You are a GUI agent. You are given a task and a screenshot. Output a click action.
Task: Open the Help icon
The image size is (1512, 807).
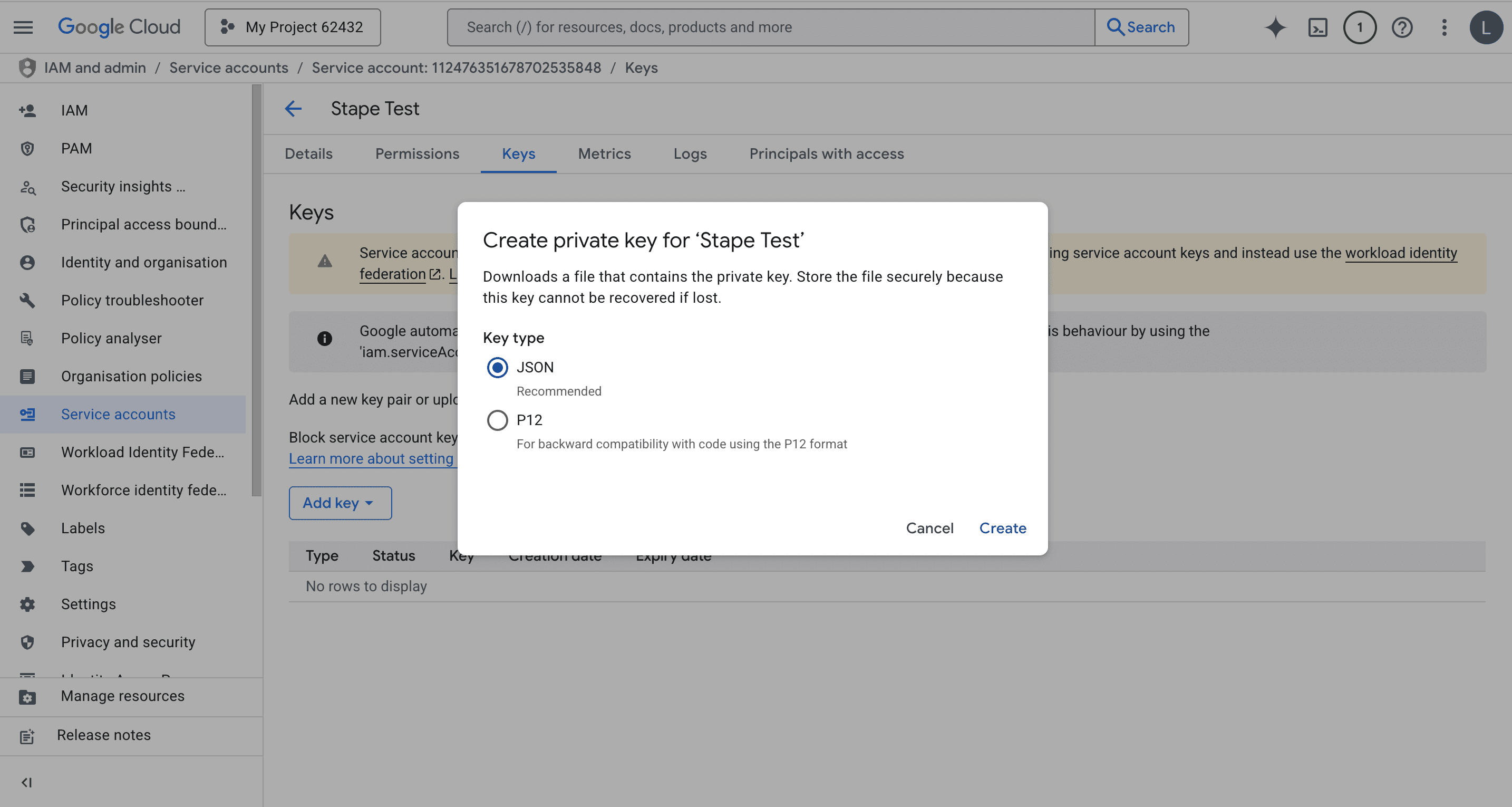[1402, 27]
